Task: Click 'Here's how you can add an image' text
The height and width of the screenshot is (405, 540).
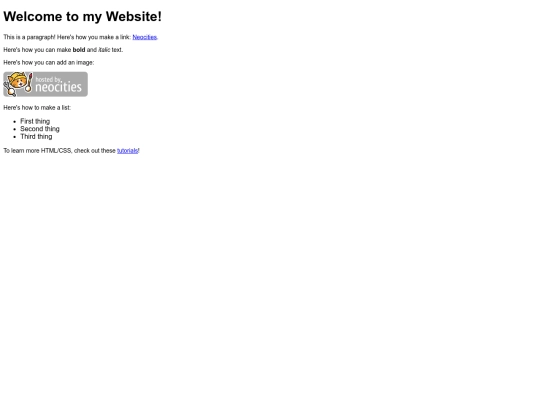Action: 49,63
